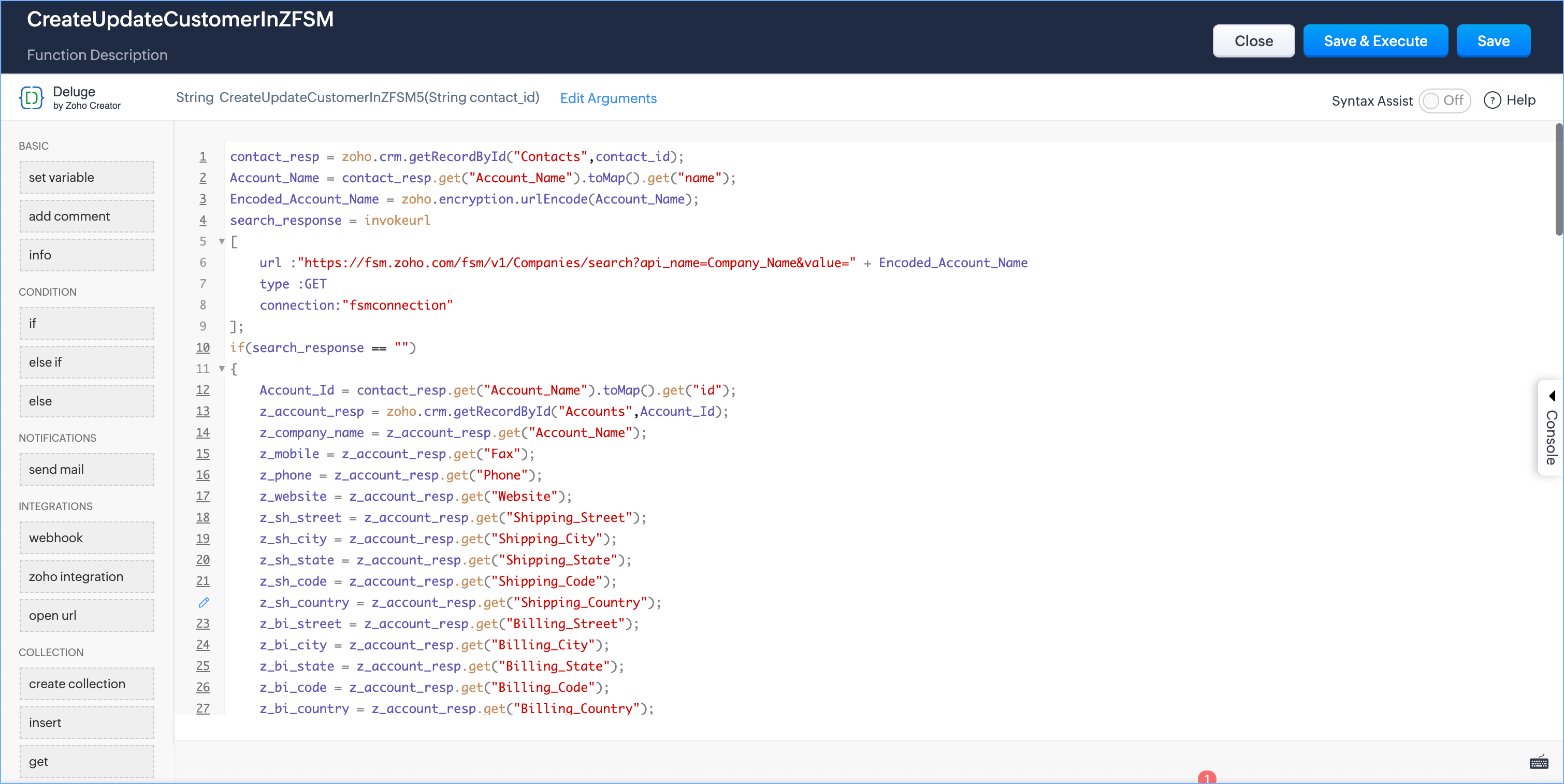This screenshot has height=784, width=1564.
Task: Click the keyboard shortcuts icon
Action: click(x=1539, y=763)
